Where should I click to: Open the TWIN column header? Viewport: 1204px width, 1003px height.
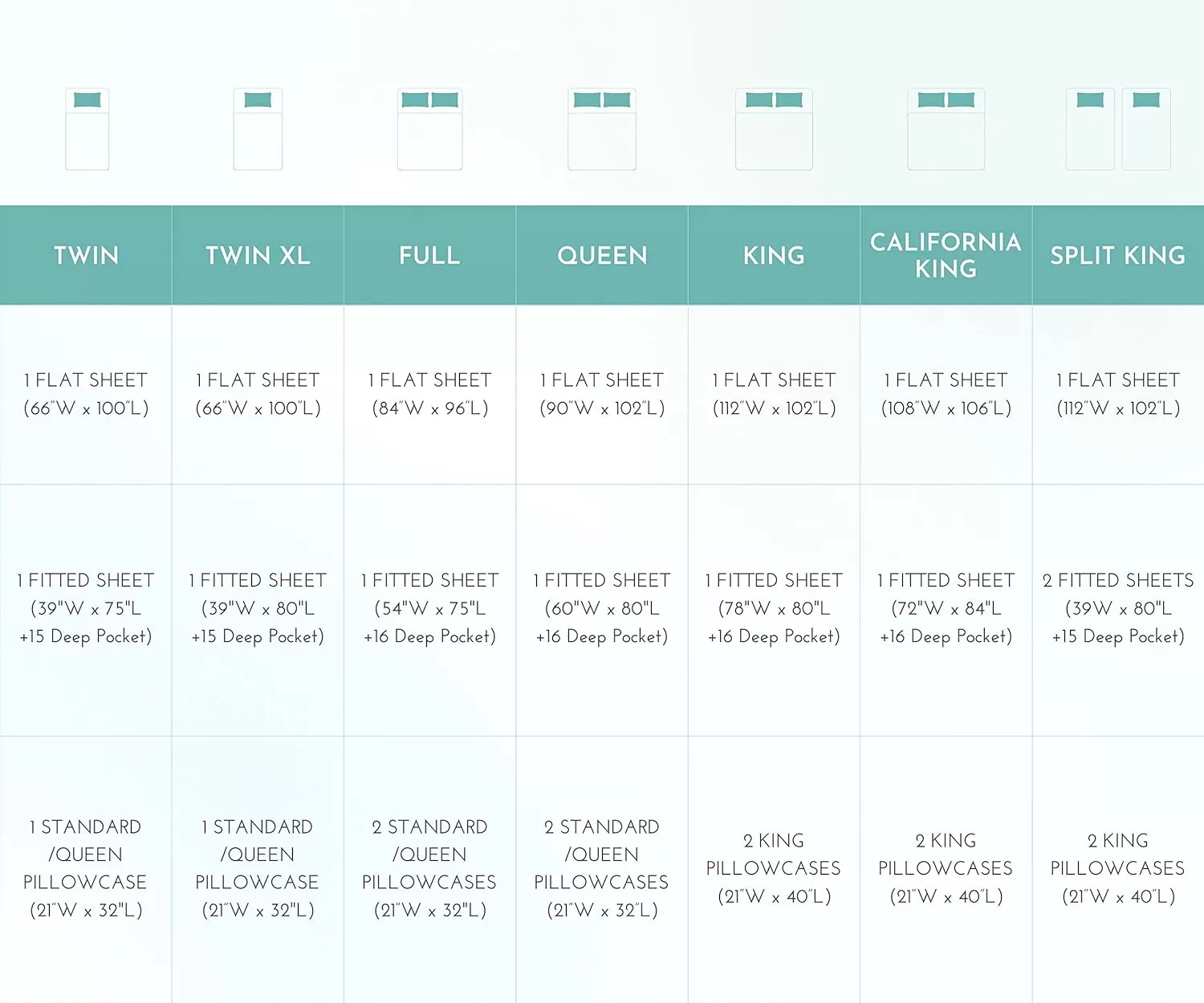coord(86,255)
